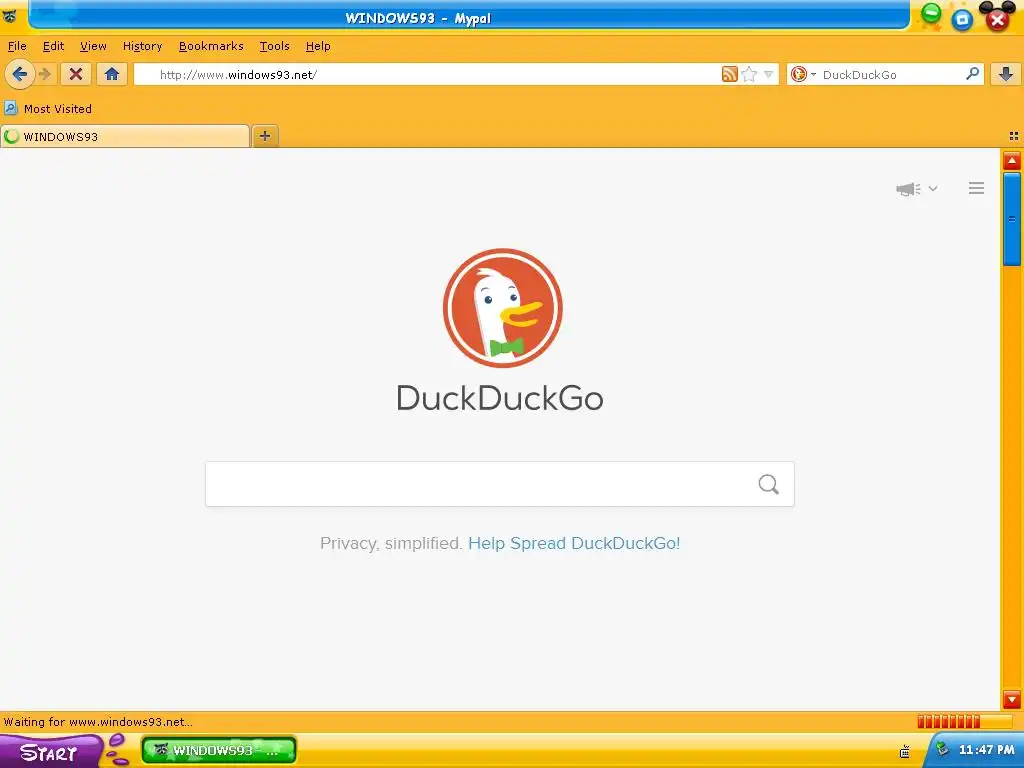Viewport: 1024px width, 768px height.
Task: Open the DuckDuckGo search engine selector
Action: click(803, 74)
